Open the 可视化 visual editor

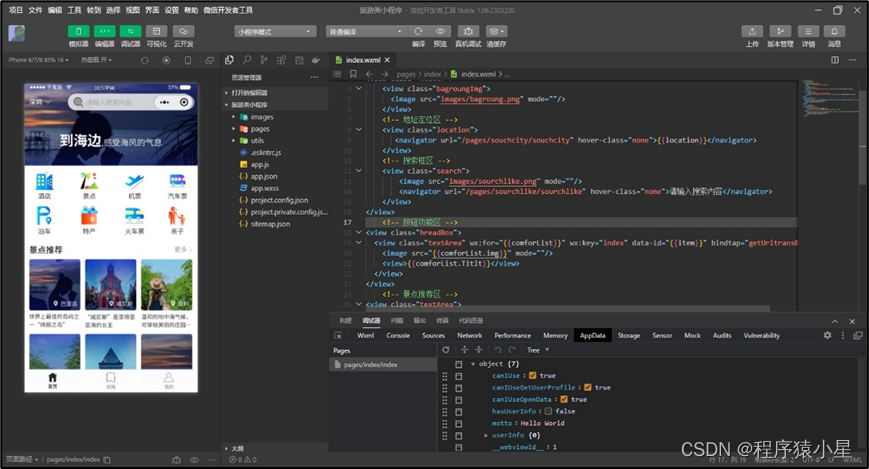point(156,32)
